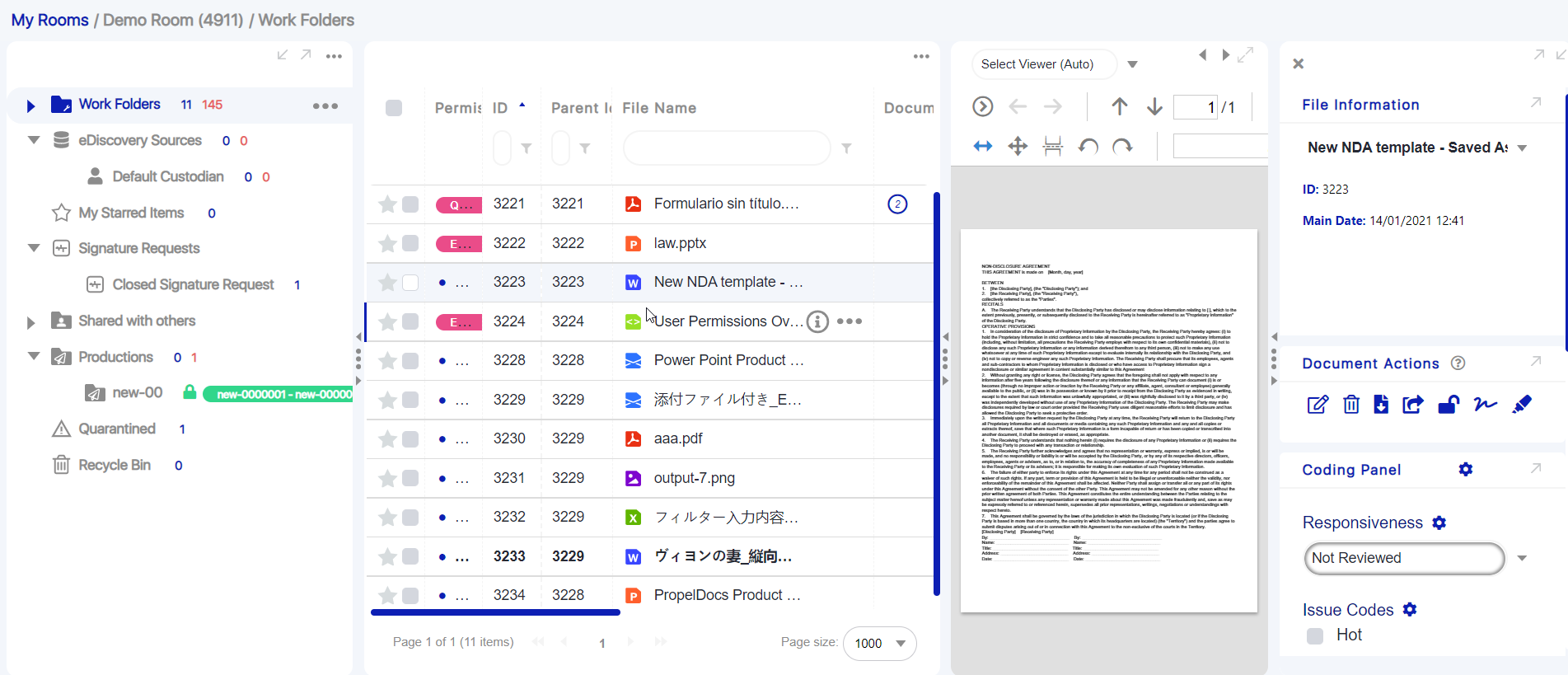Click the highlighter marker icon in Document Actions
The image size is (1568, 675).
(1522, 405)
